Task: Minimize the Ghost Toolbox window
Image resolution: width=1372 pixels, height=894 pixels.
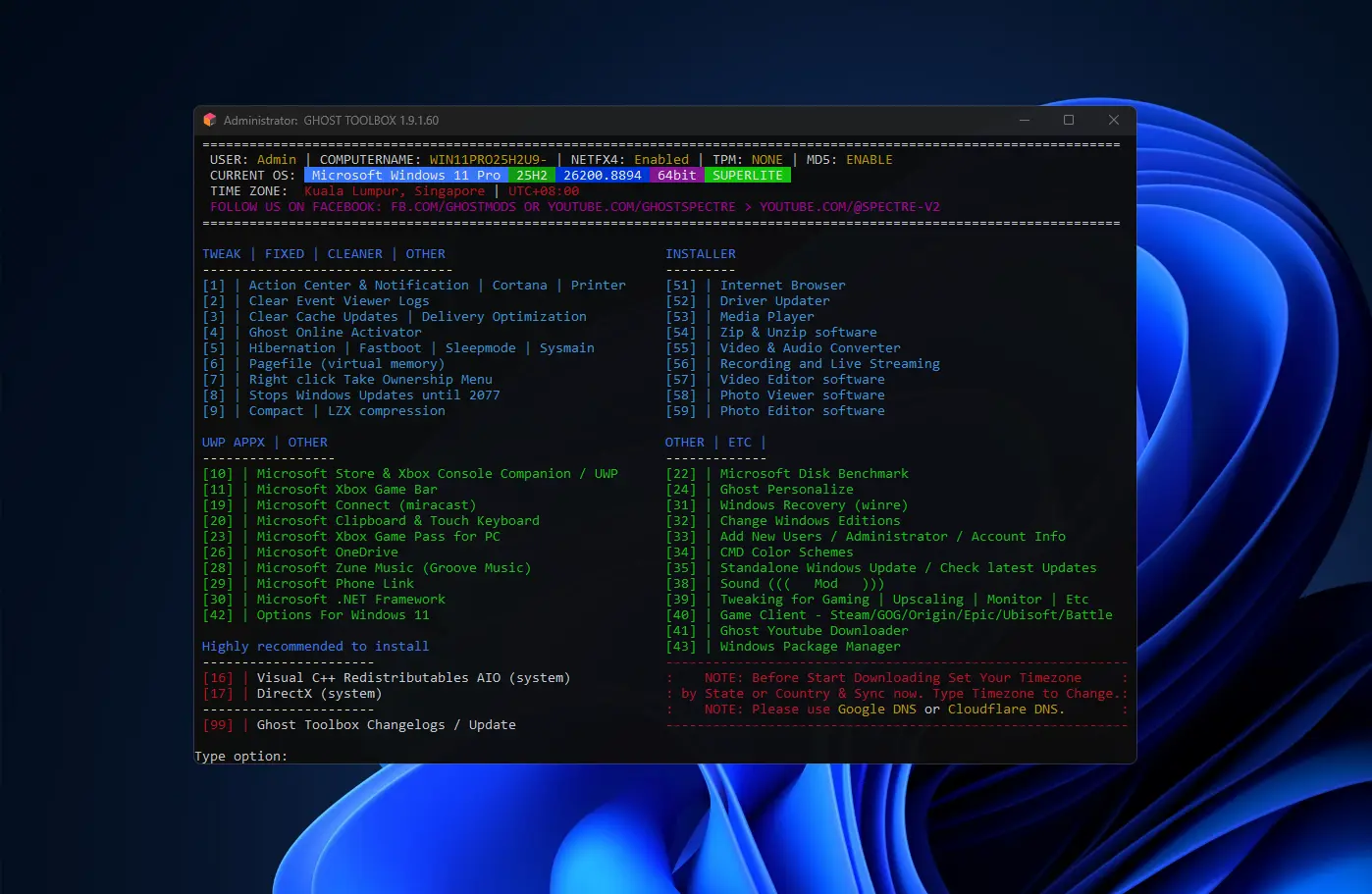Action: click(1025, 120)
